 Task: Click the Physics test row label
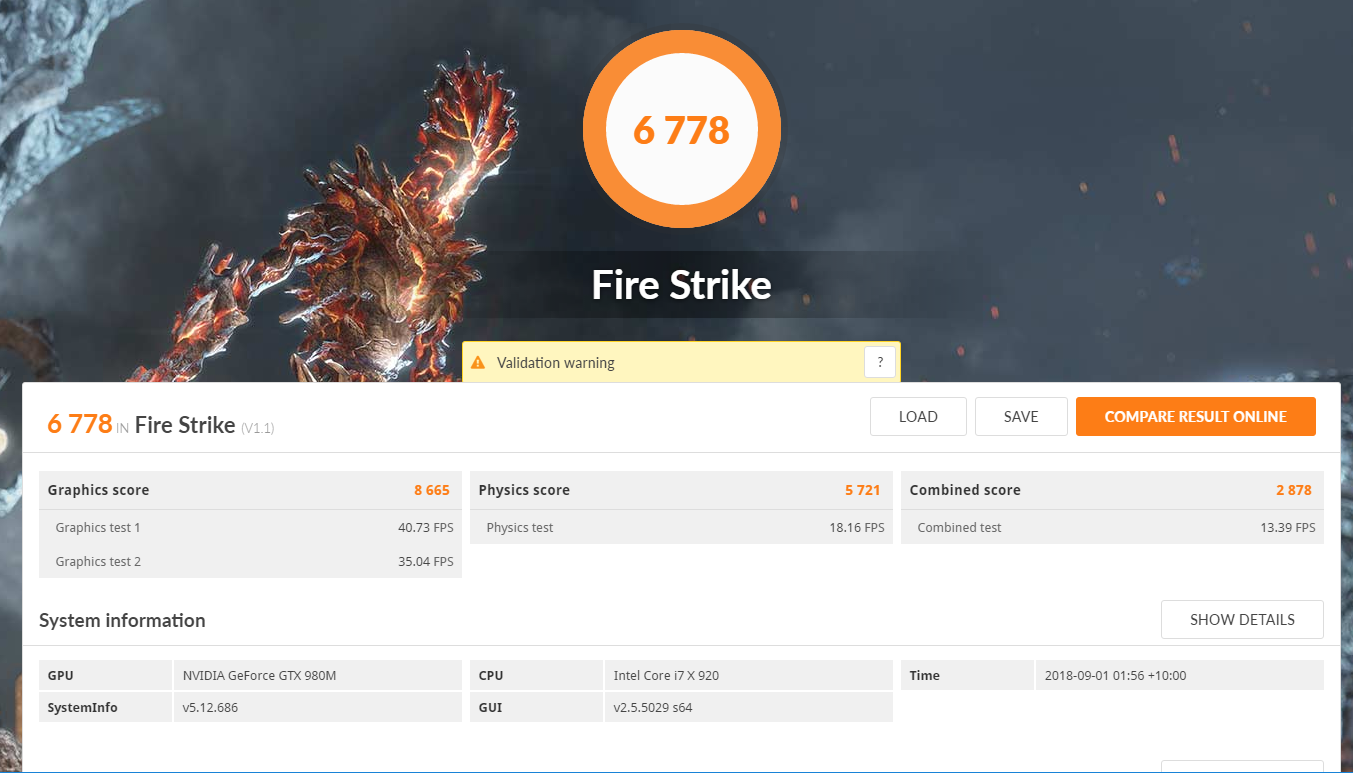tap(520, 528)
